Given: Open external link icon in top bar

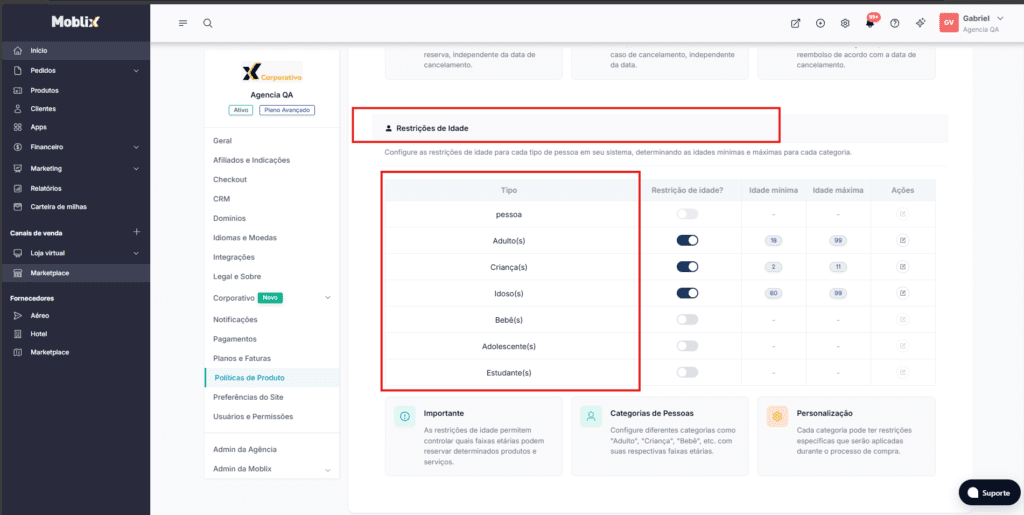Looking at the screenshot, I should pos(795,23).
